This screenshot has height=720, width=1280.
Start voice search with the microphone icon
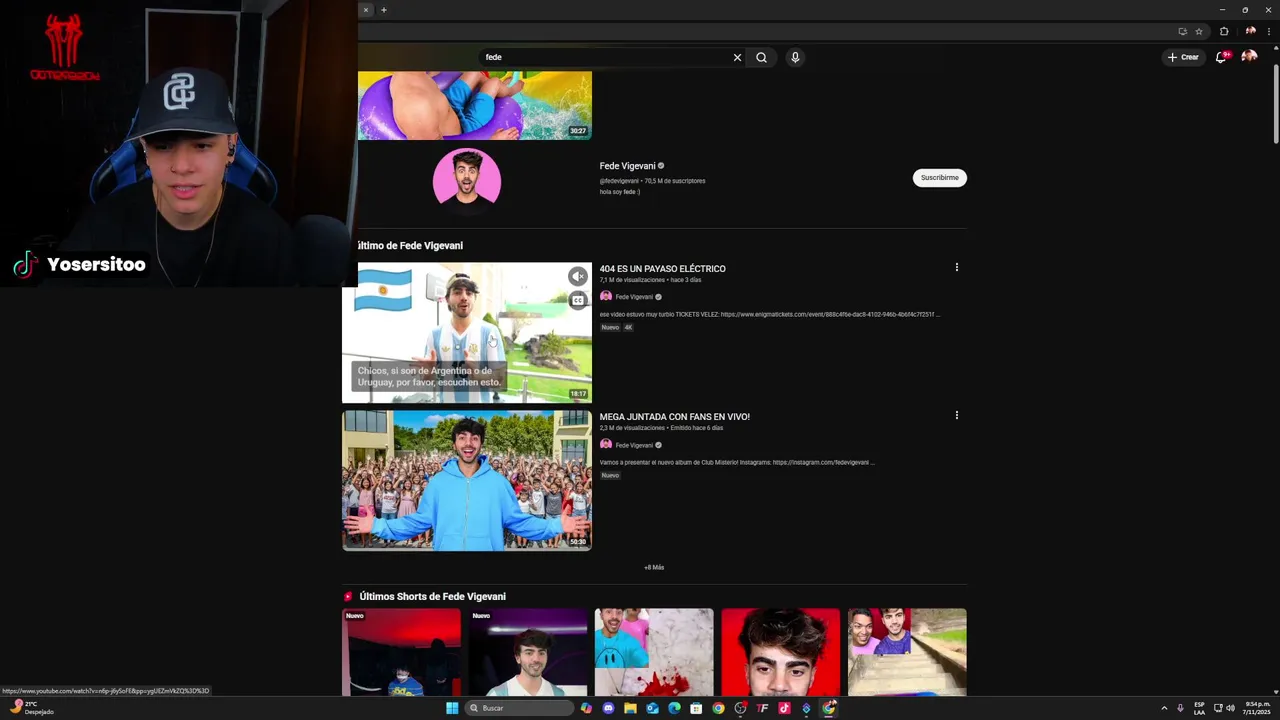pyautogui.click(x=795, y=57)
